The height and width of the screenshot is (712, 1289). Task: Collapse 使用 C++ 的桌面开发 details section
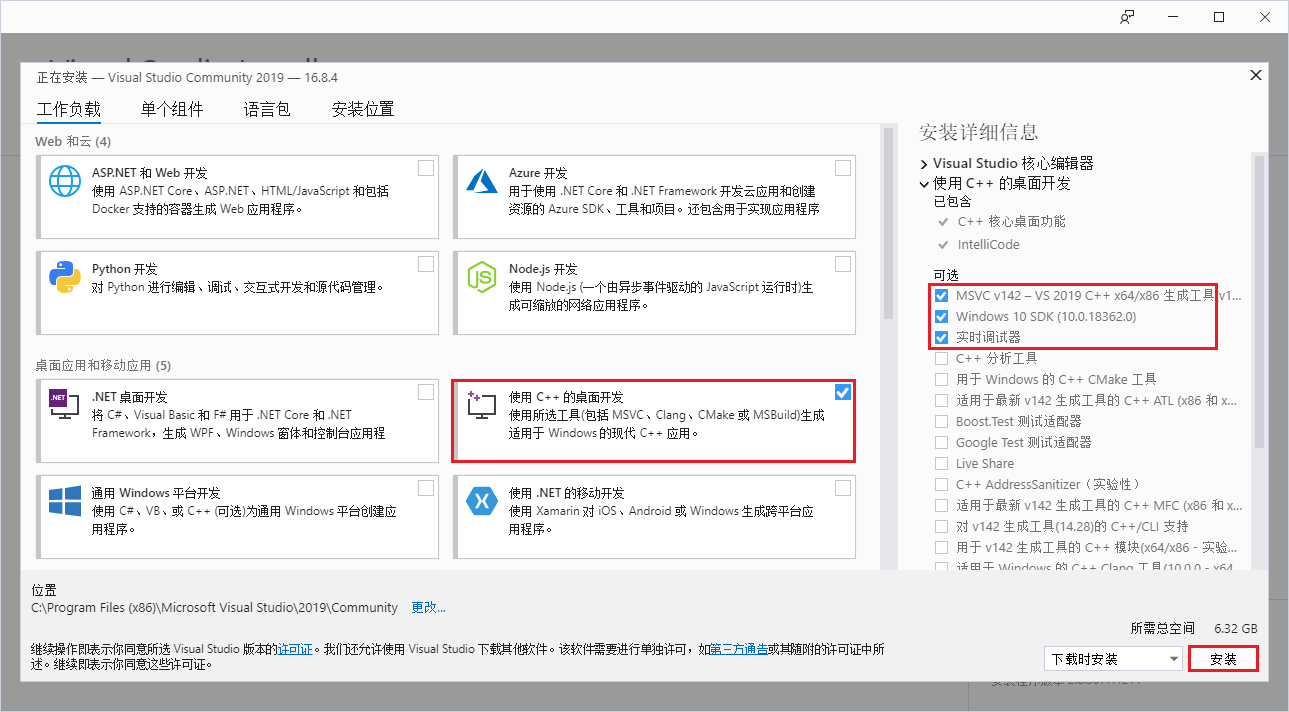point(924,184)
